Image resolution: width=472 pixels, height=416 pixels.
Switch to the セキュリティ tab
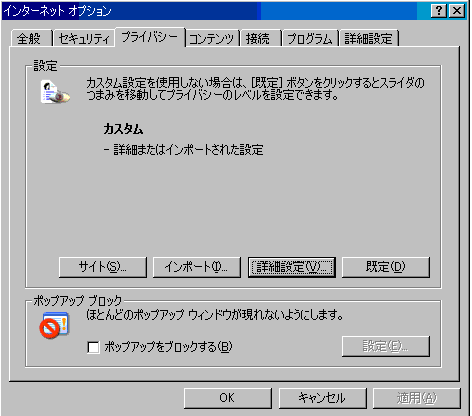coord(84,38)
